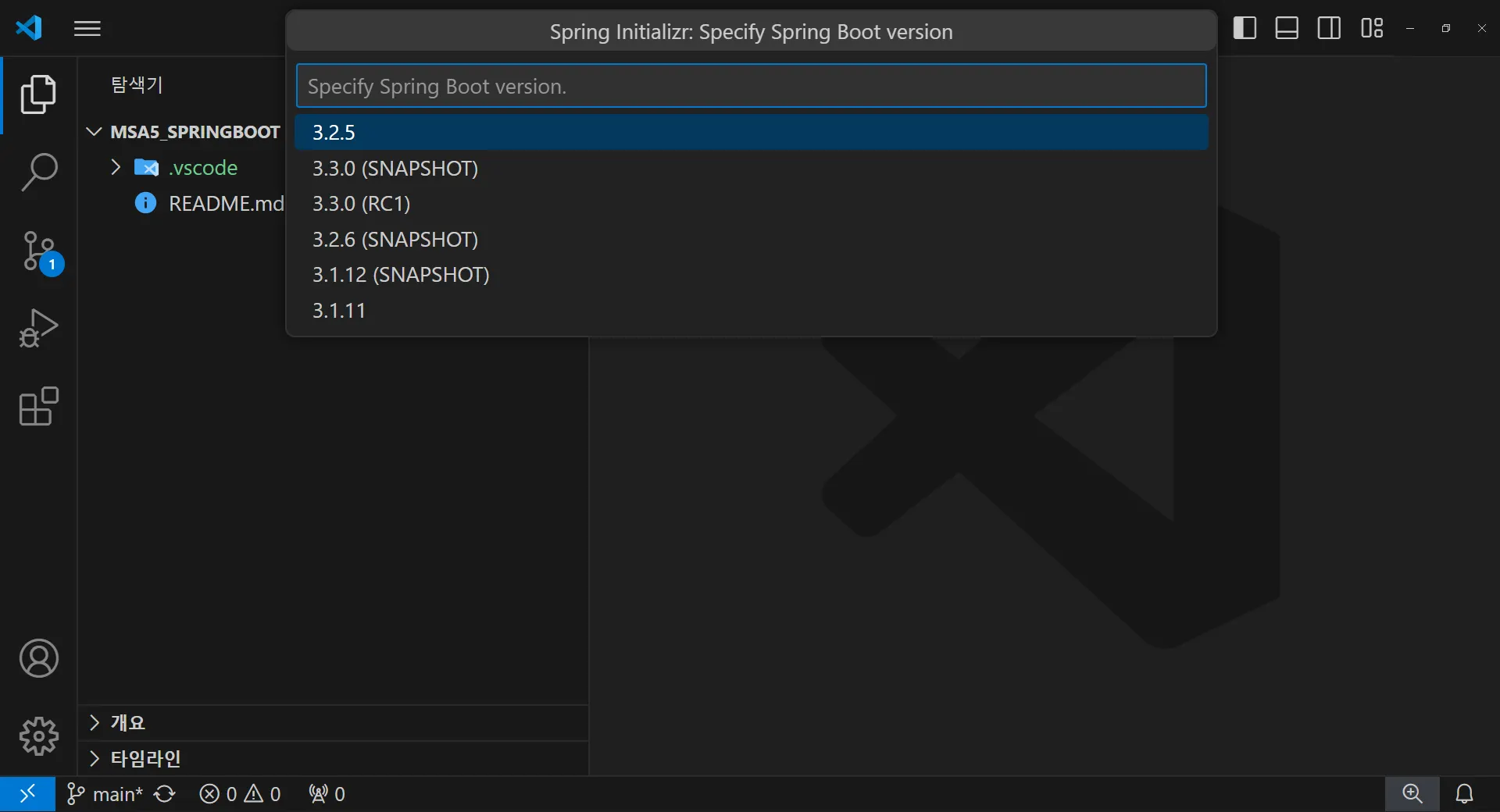Select version 3.1.12 (SNAPSHOT)
Viewport: 1500px width, 812px height.
(x=751, y=275)
